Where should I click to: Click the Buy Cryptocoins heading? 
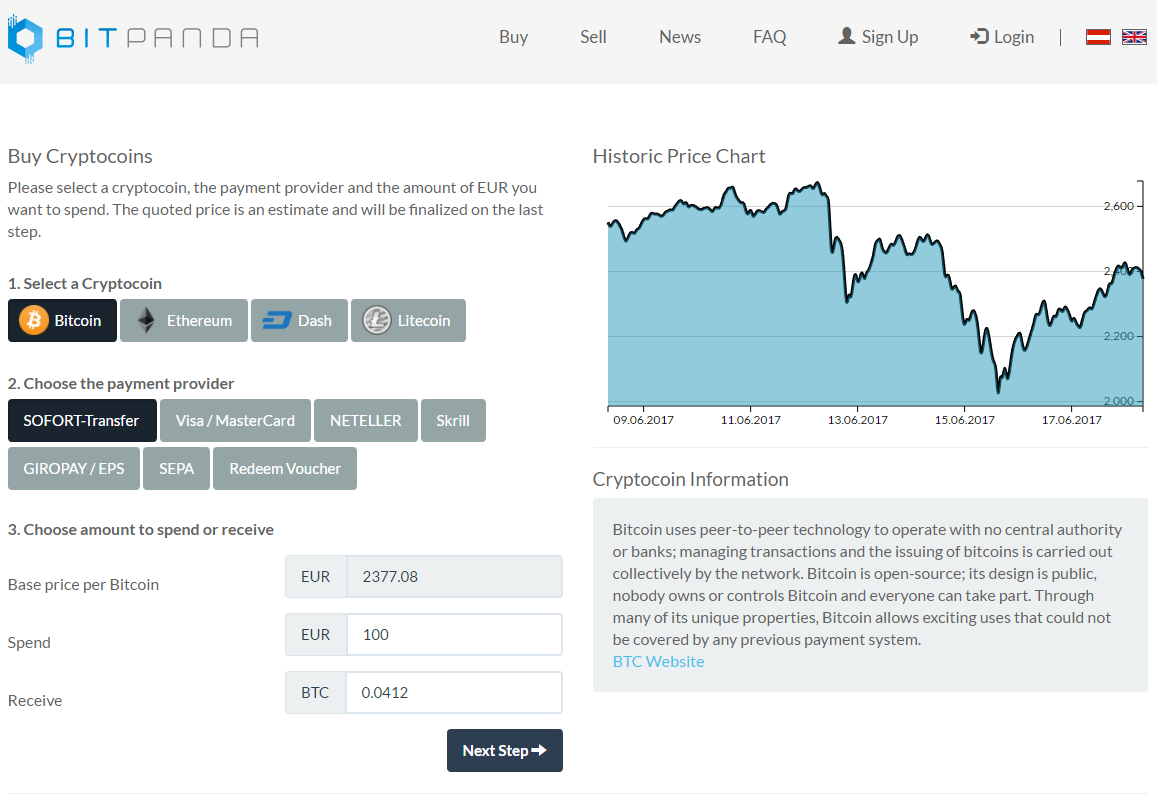click(80, 156)
